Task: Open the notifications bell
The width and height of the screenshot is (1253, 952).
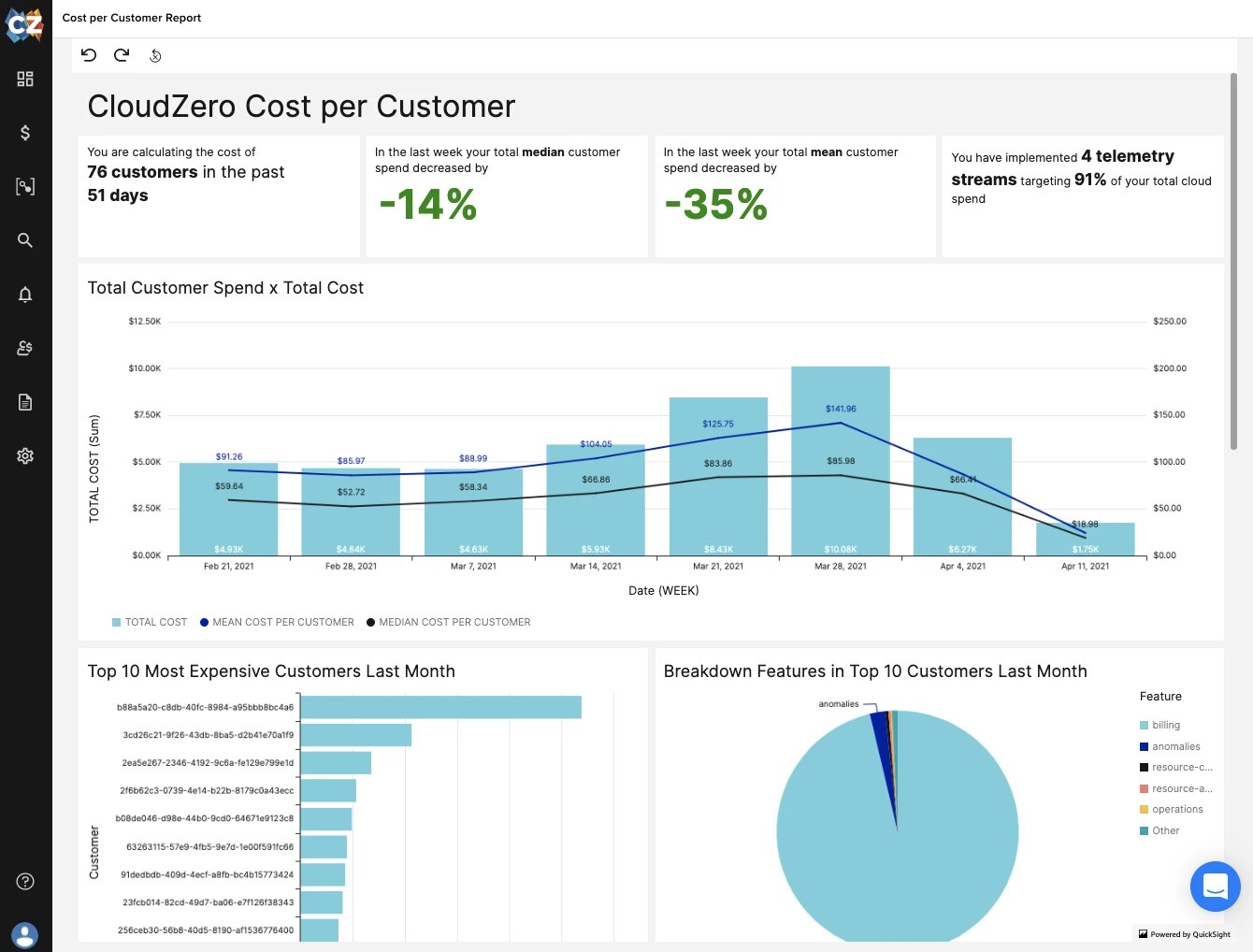Action: tap(24, 294)
